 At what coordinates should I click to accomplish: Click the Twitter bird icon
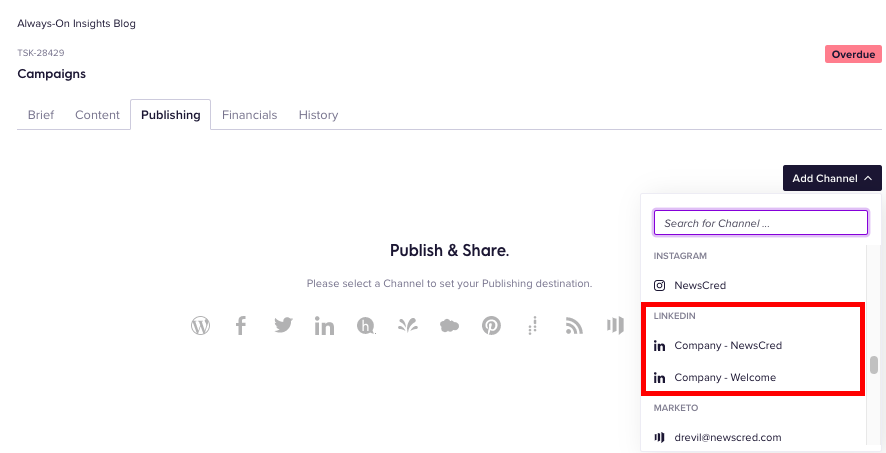point(283,325)
